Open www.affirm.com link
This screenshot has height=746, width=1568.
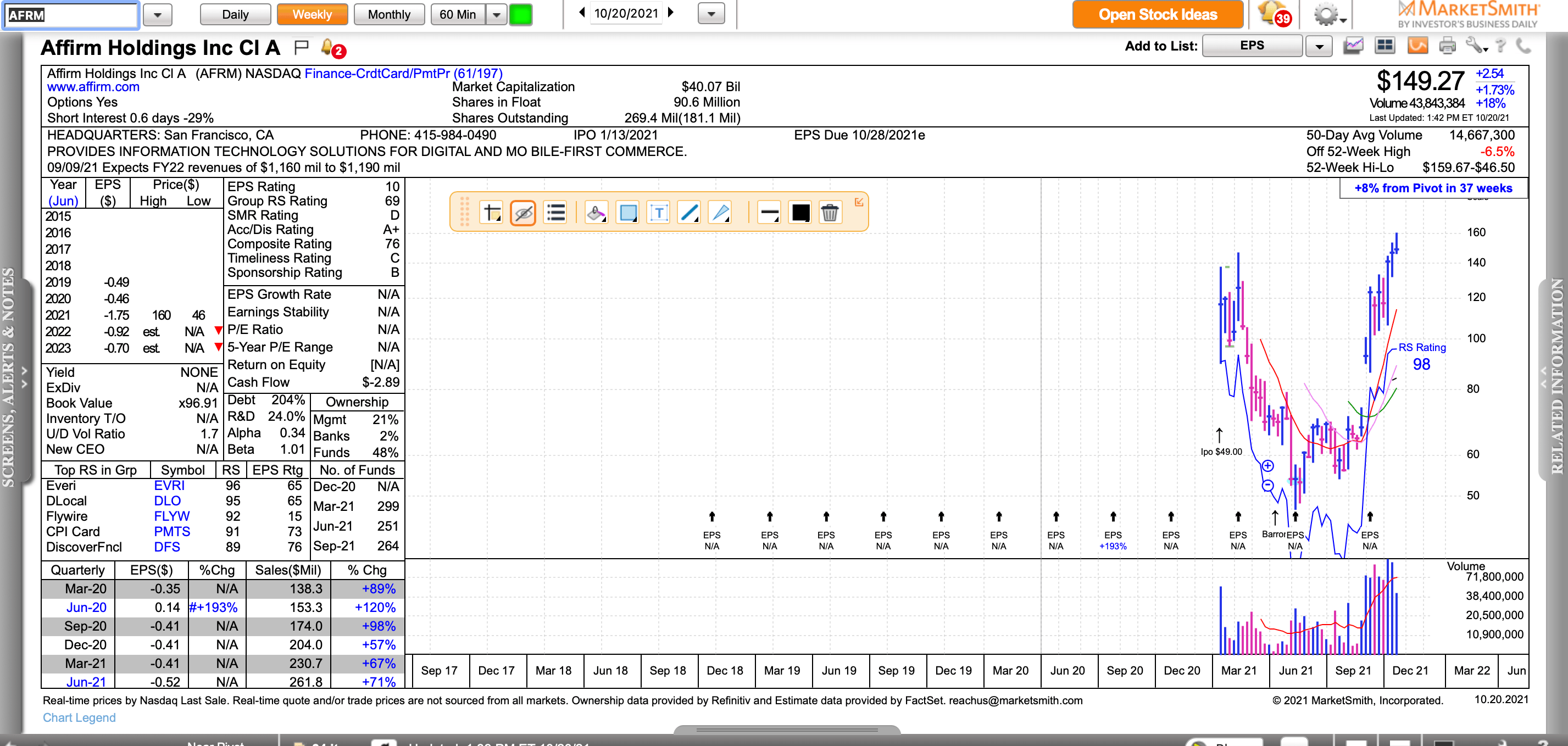(x=93, y=87)
